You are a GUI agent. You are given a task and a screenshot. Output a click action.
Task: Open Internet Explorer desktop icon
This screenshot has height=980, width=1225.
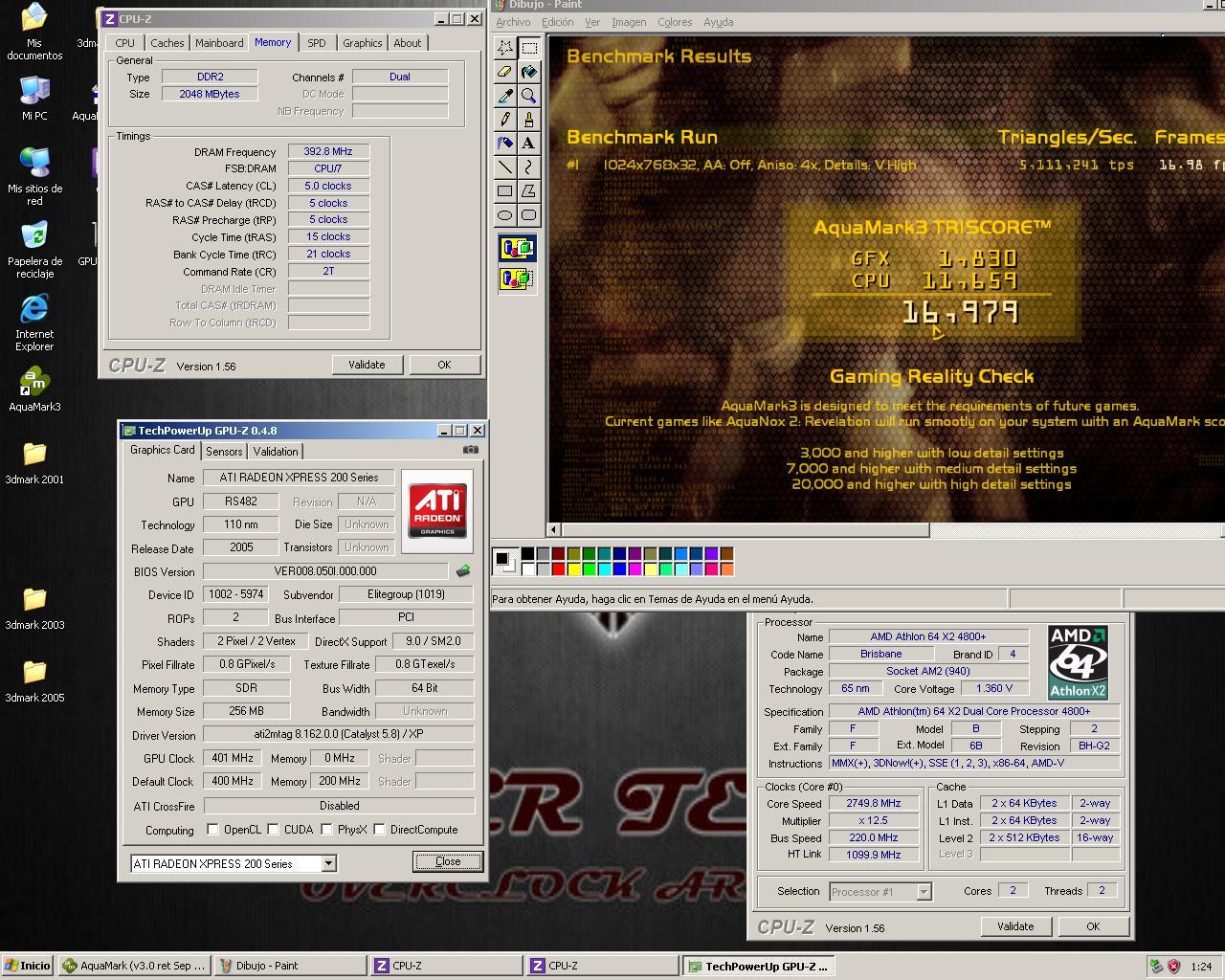34,323
